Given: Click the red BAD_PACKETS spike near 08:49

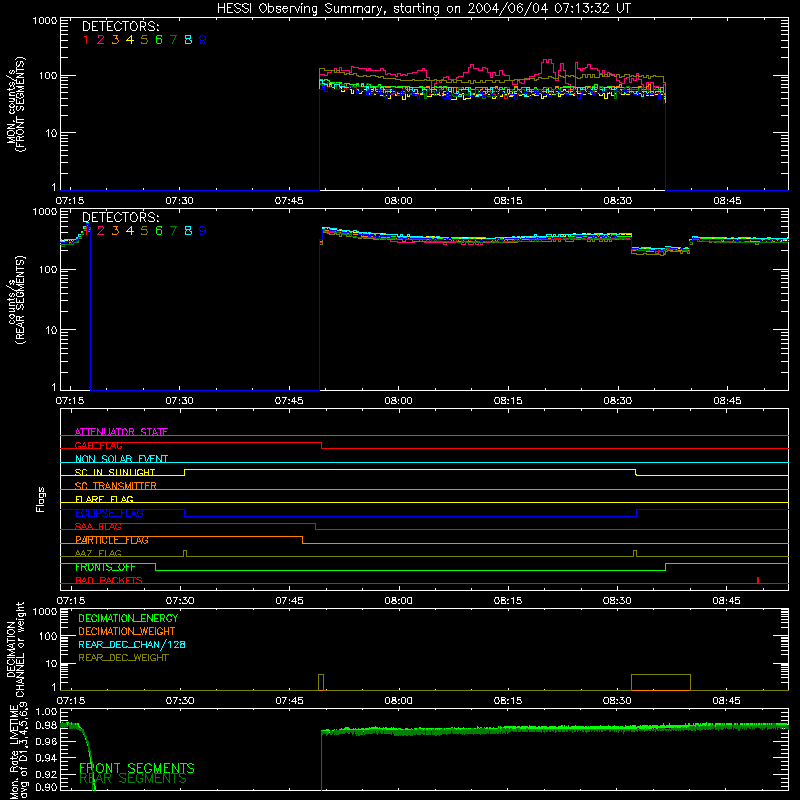Looking at the screenshot, I should 758,580.
